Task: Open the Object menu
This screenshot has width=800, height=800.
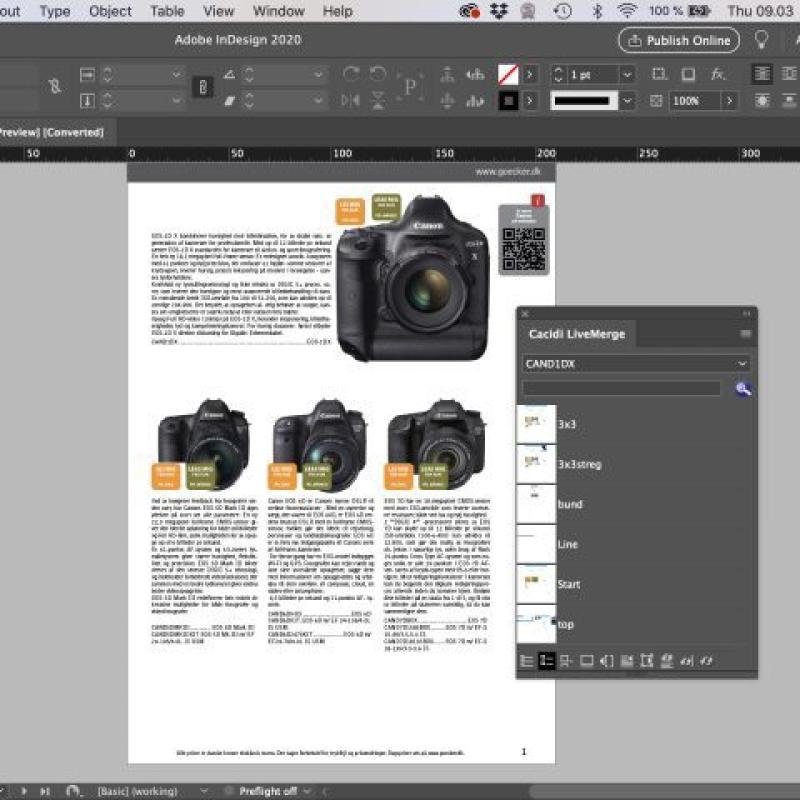Action: click(x=110, y=11)
